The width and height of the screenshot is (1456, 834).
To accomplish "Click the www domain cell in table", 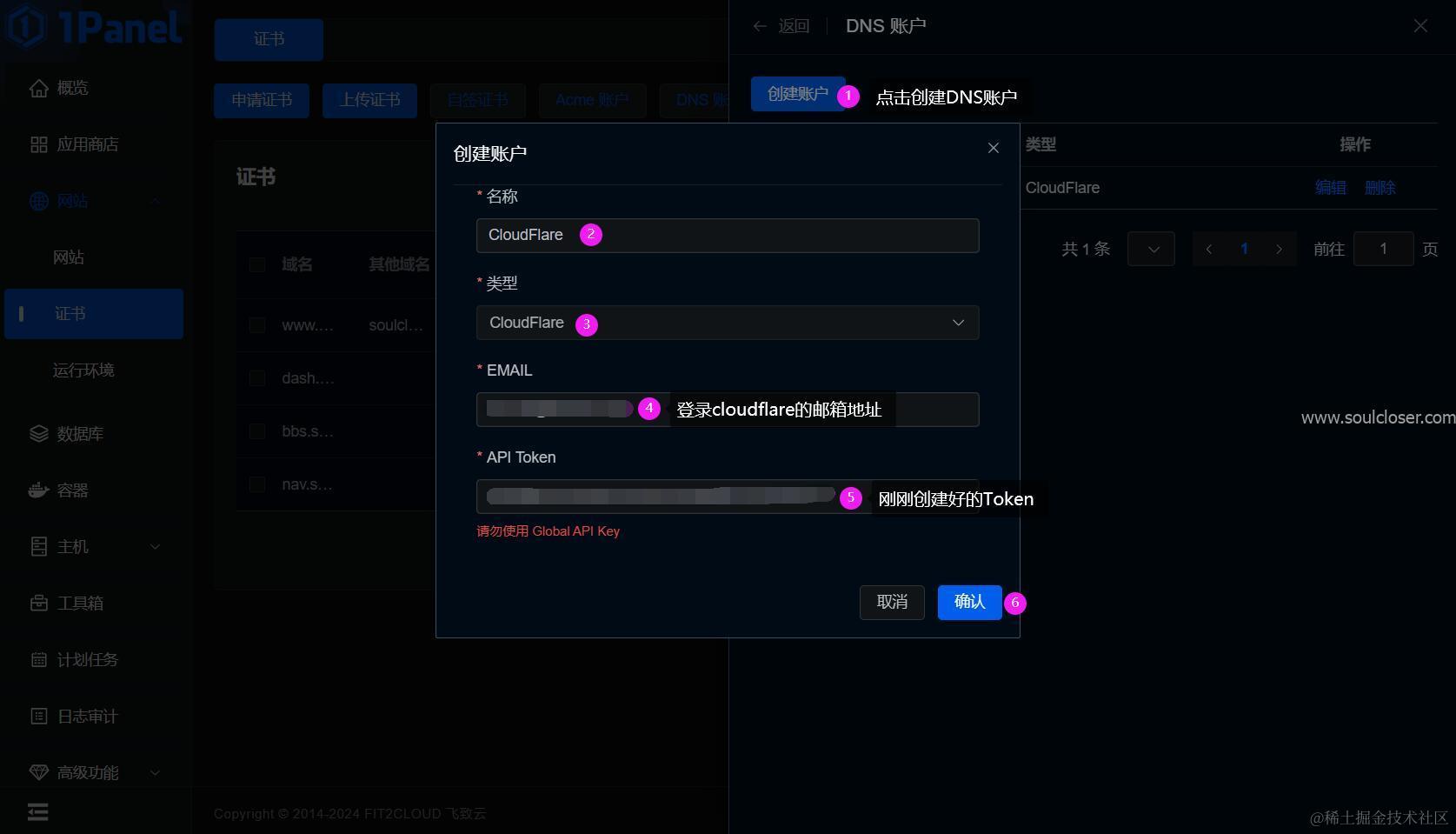I will 308,325.
